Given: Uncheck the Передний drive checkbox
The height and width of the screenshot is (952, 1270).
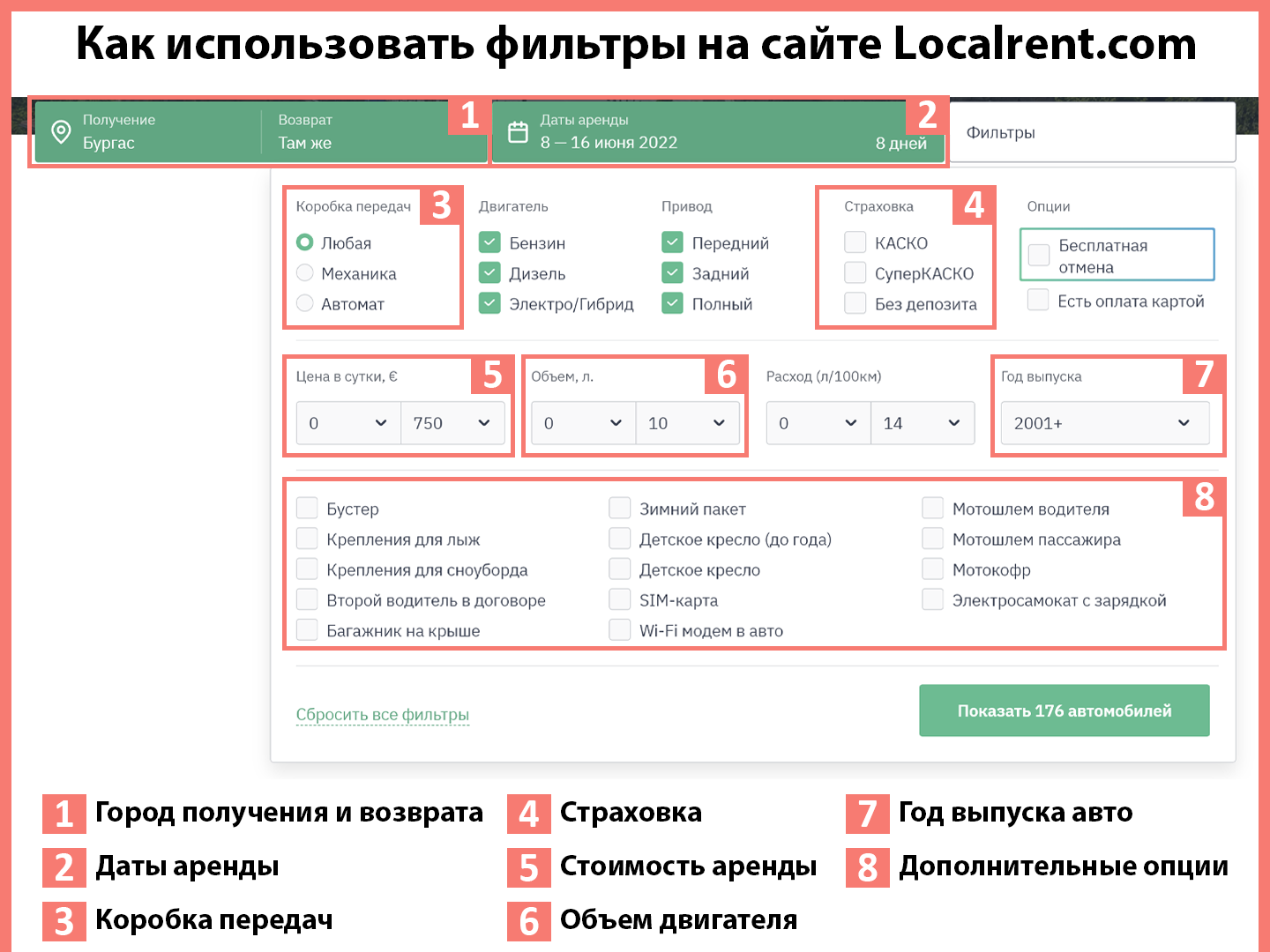Looking at the screenshot, I should tap(672, 242).
